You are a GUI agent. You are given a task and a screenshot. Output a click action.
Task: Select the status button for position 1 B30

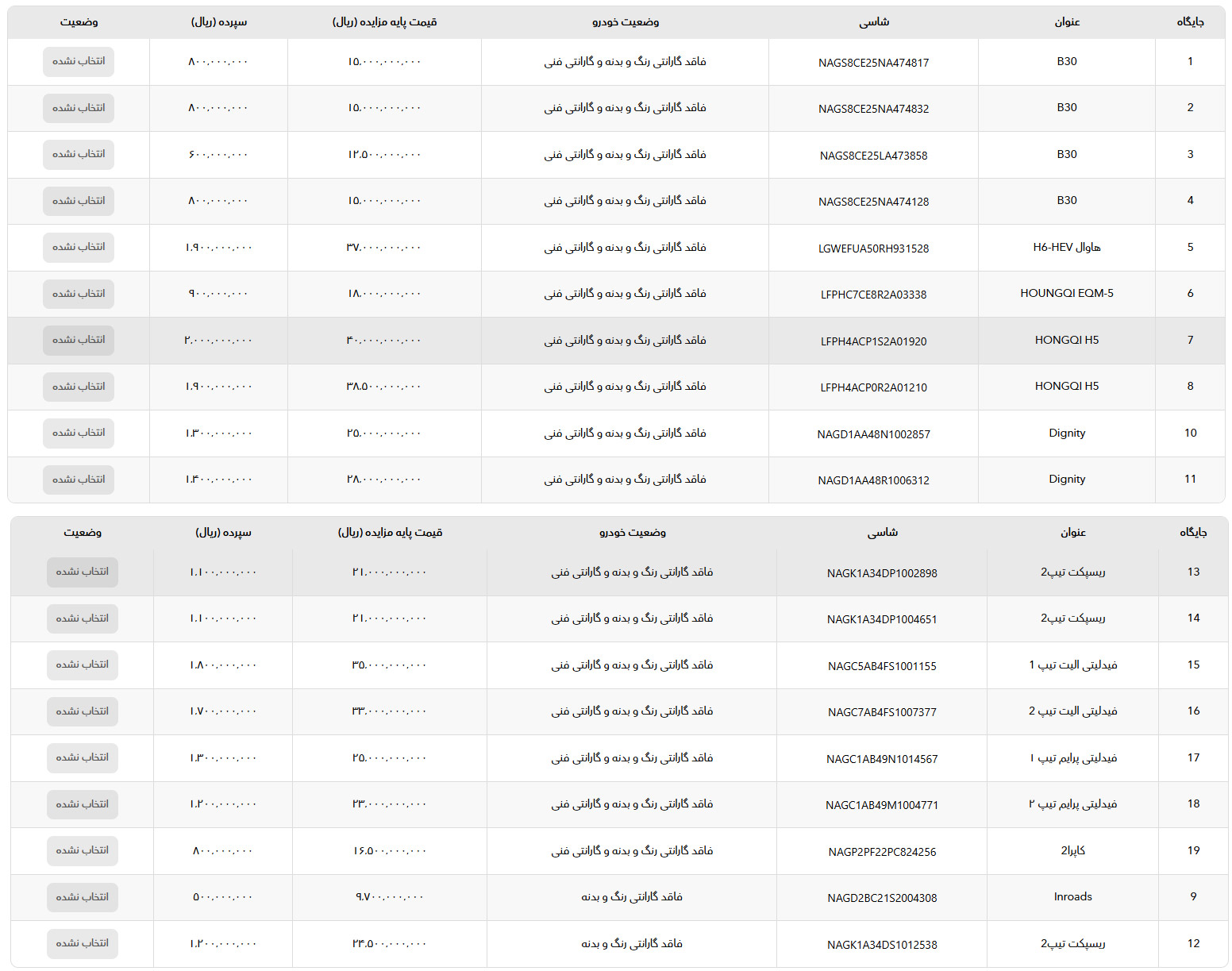point(79,61)
